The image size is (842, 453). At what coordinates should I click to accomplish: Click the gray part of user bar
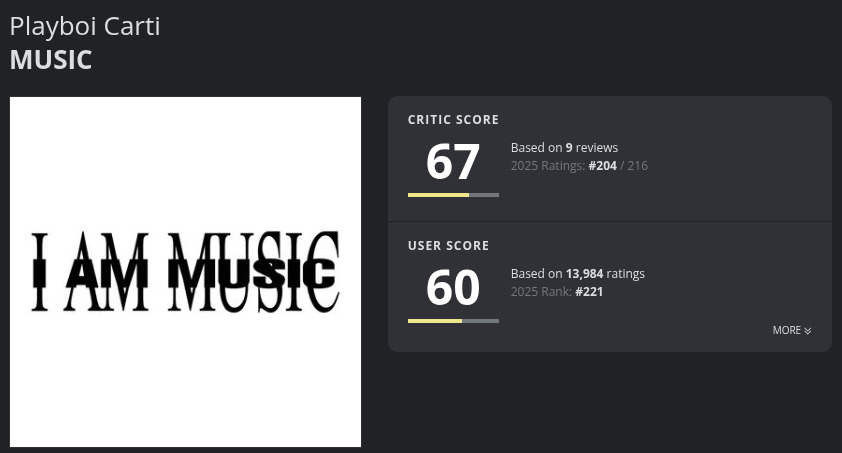tap(480, 321)
